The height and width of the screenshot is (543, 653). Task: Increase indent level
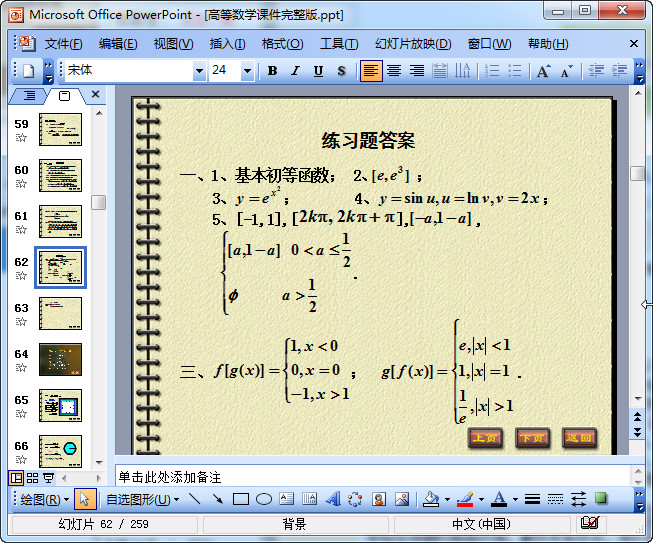coord(619,71)
